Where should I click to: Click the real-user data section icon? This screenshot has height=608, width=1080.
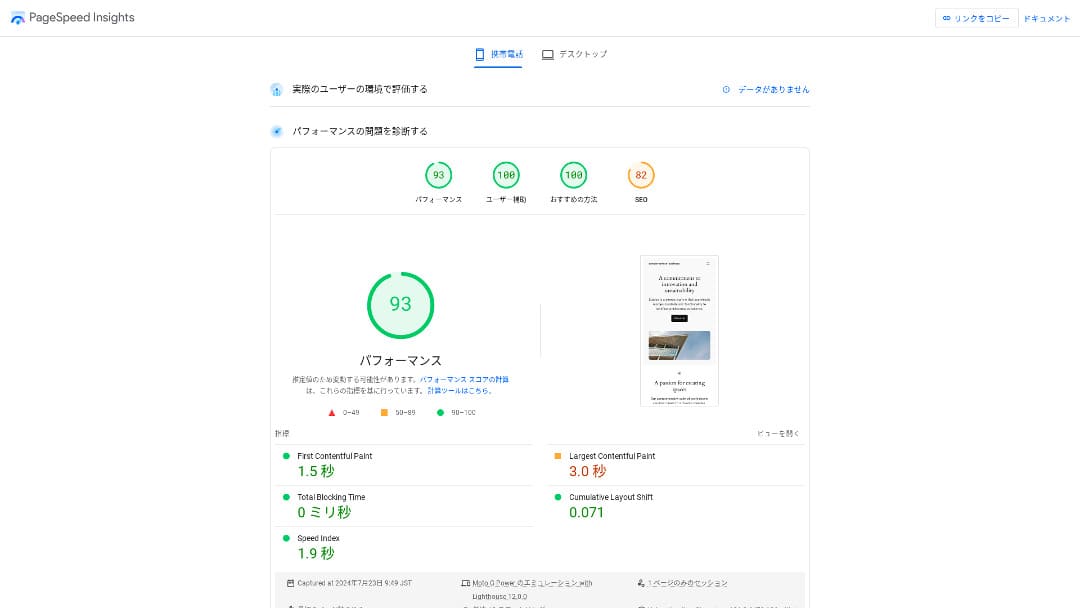point(277,90)
